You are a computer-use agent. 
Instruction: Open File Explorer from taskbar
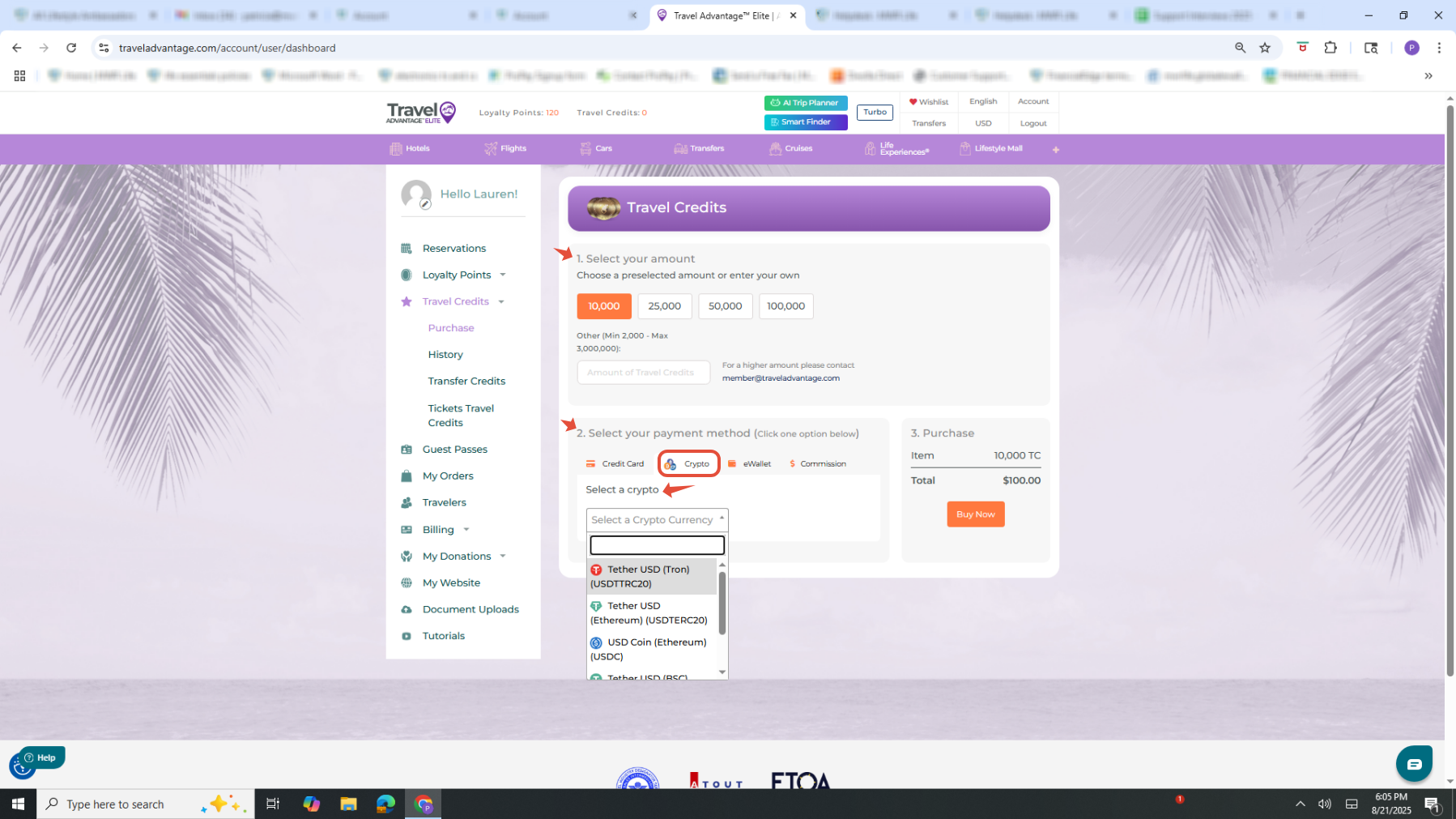click(x=348, y=804)
